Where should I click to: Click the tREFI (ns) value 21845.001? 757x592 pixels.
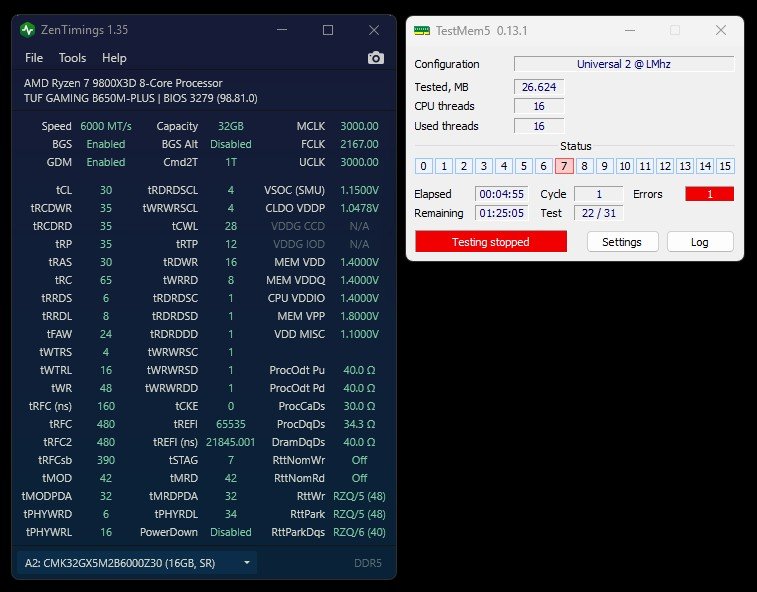point(231,442)
